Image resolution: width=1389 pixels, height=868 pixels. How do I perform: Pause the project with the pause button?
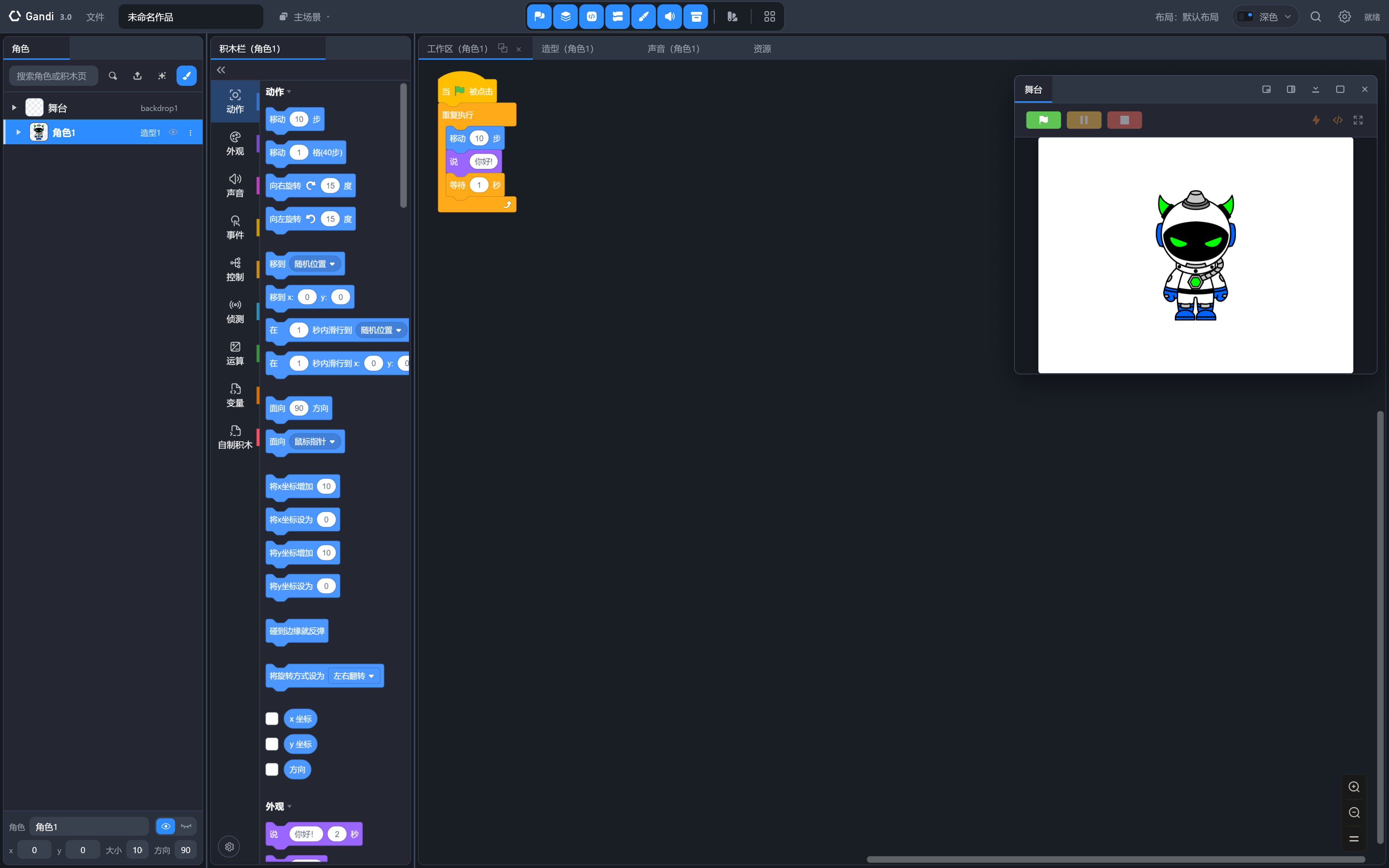click(x=1084, y=120)
